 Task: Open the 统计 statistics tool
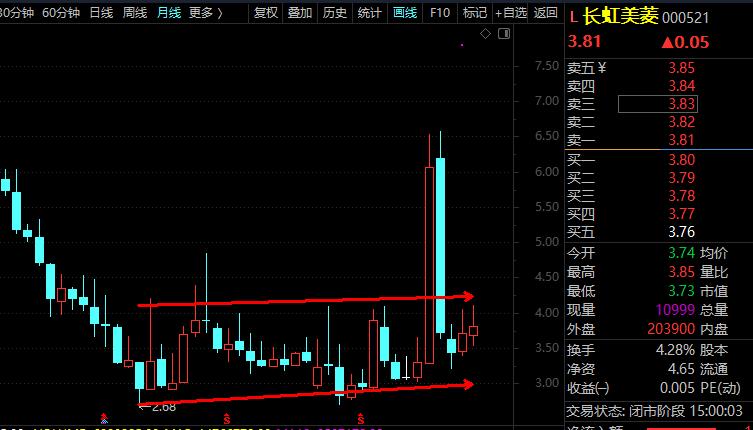[x=369, y=12]
